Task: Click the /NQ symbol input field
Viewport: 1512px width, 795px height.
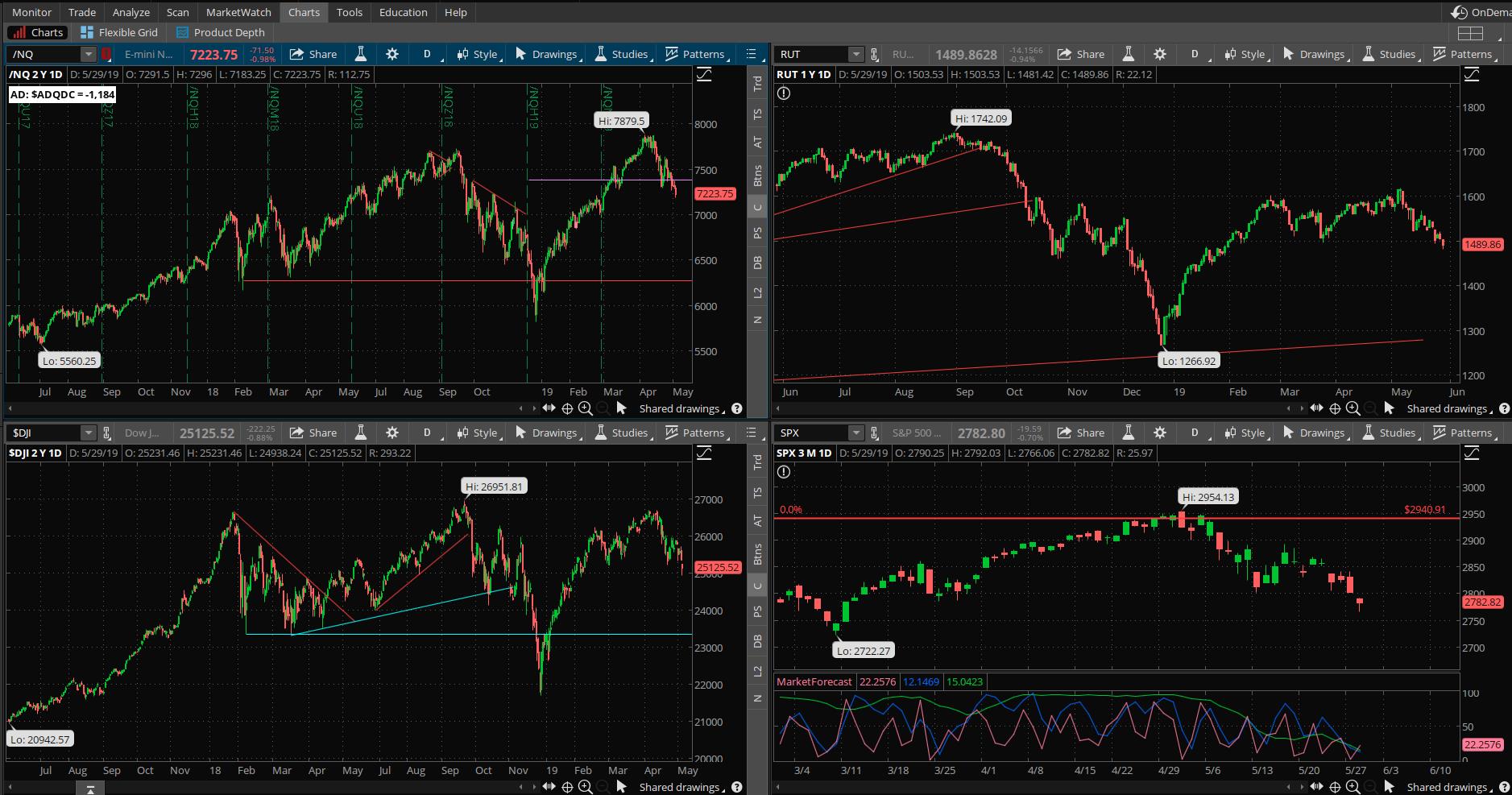Action: pos(43,54)
